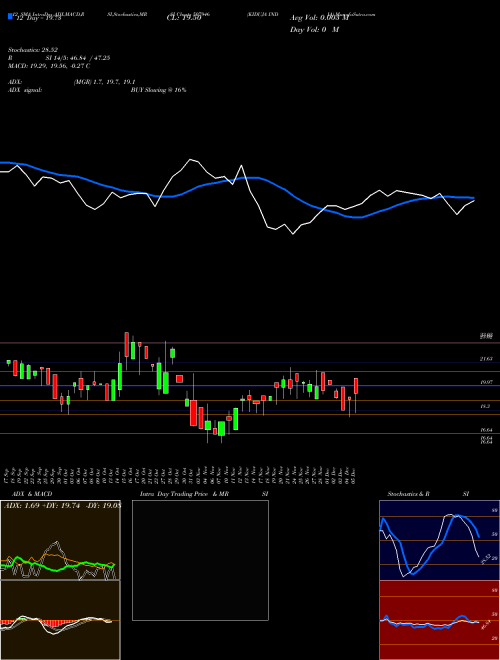Click the 'Intra Day Trading Price & MR' title
This screenshot has width=500, height=660.
186,494
